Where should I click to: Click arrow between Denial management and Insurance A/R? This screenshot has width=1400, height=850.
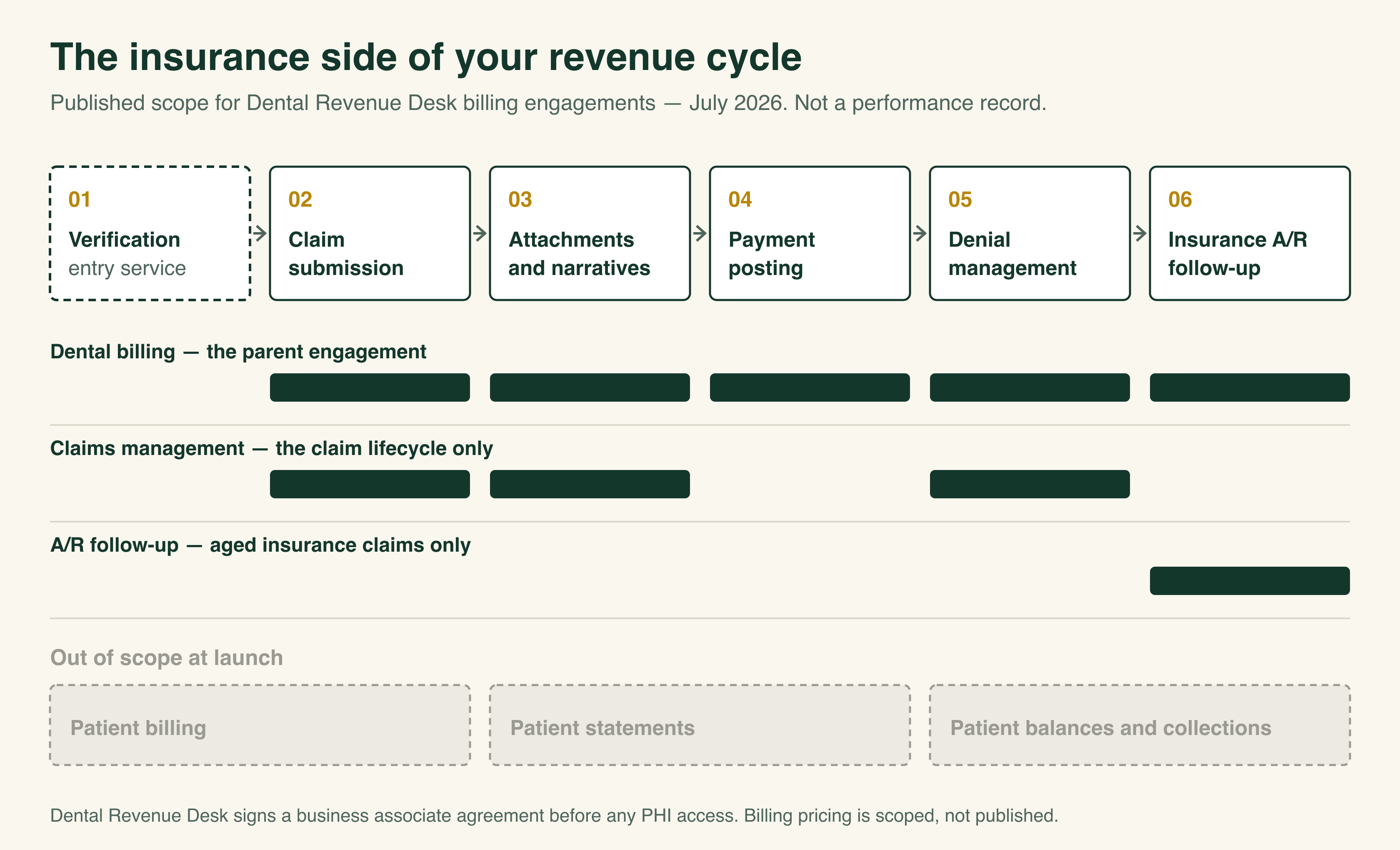[x=1140, y=233]
